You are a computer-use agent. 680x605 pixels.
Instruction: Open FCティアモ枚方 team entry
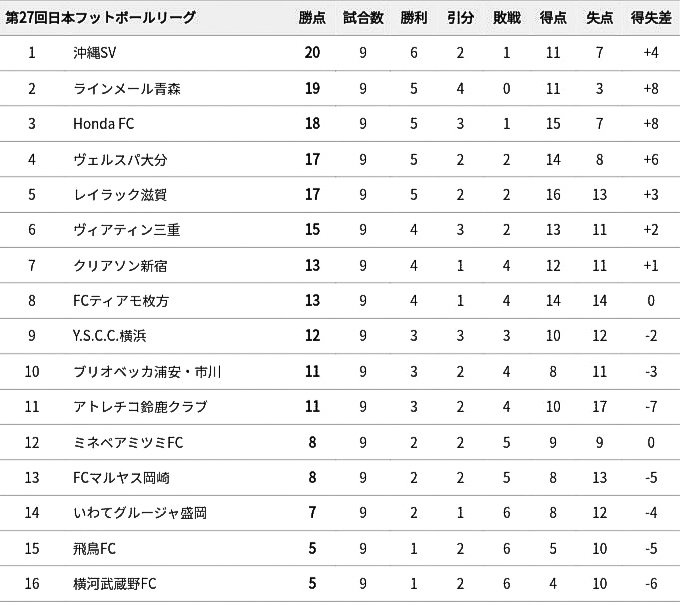pyautogui.click(x=121, y=301)
